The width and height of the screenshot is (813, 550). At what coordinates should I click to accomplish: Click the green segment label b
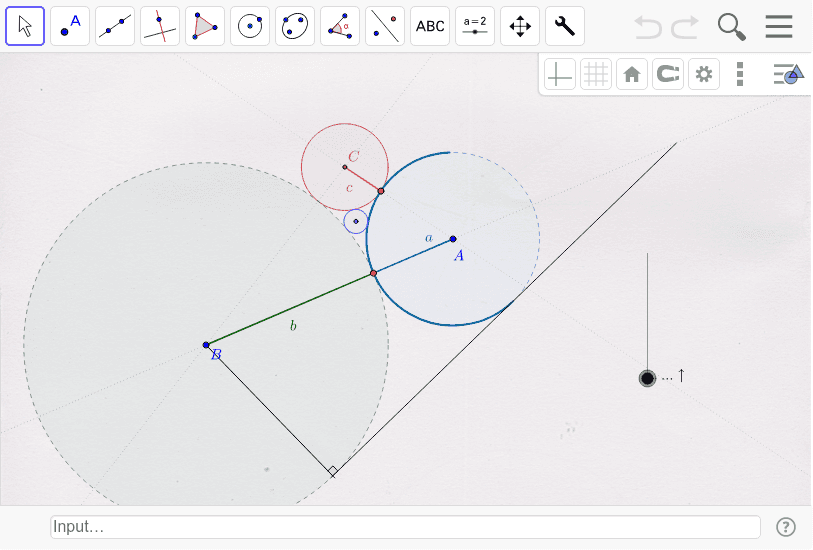coord(293,326)
